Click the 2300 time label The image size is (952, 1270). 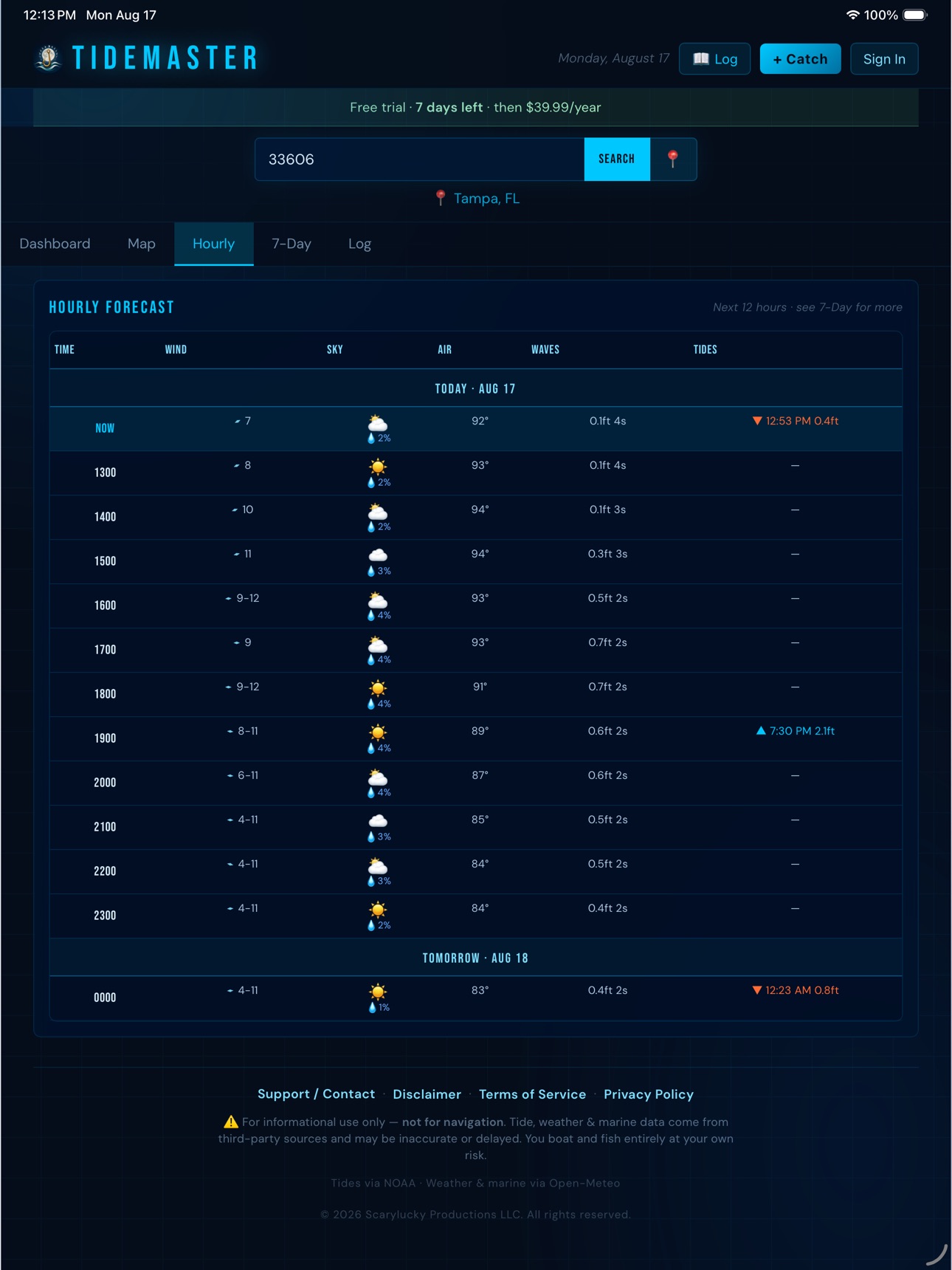pos(105,916)
